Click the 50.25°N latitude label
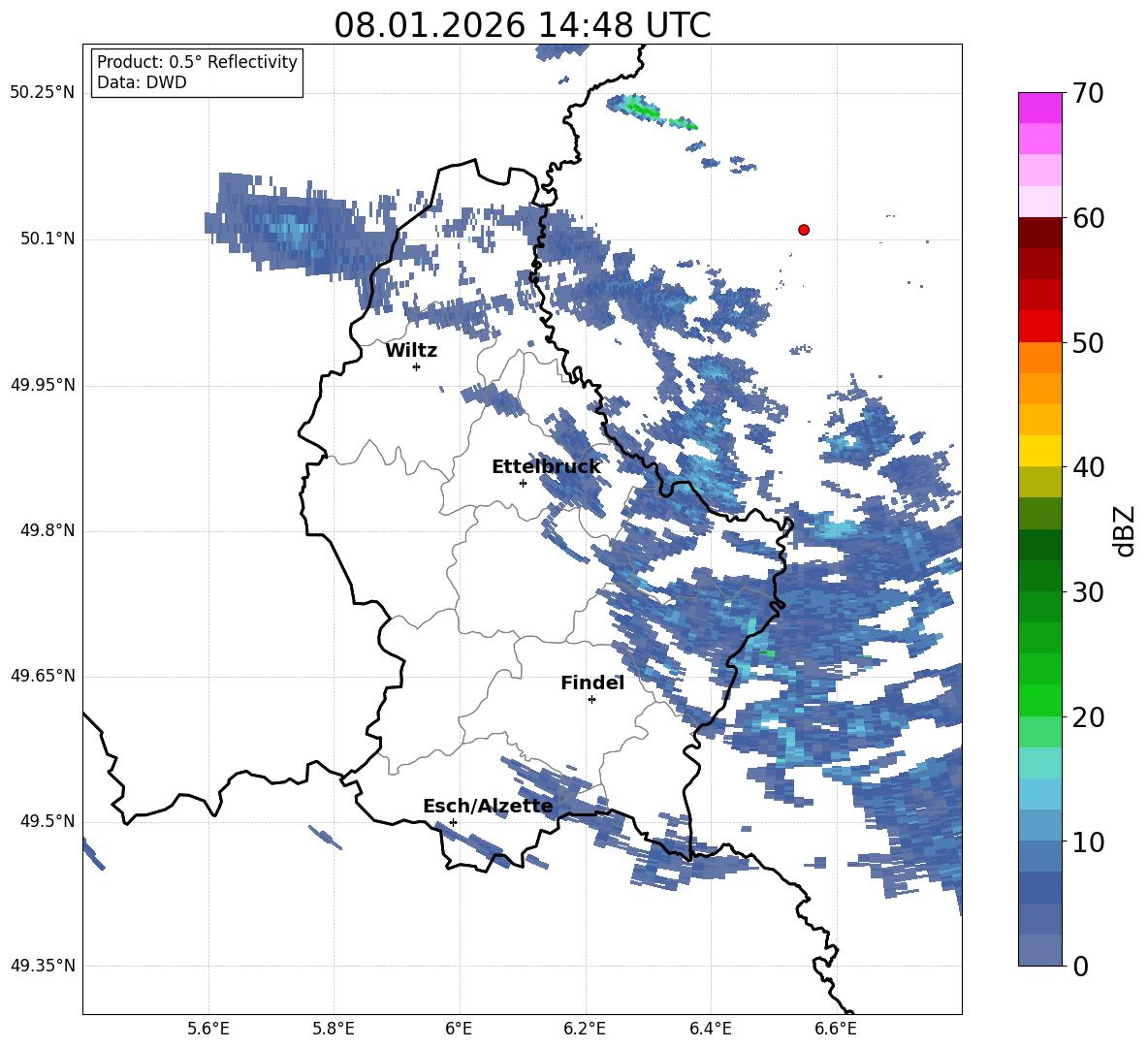Screen dimensions: 1148x1048 [x=43, y=93]
